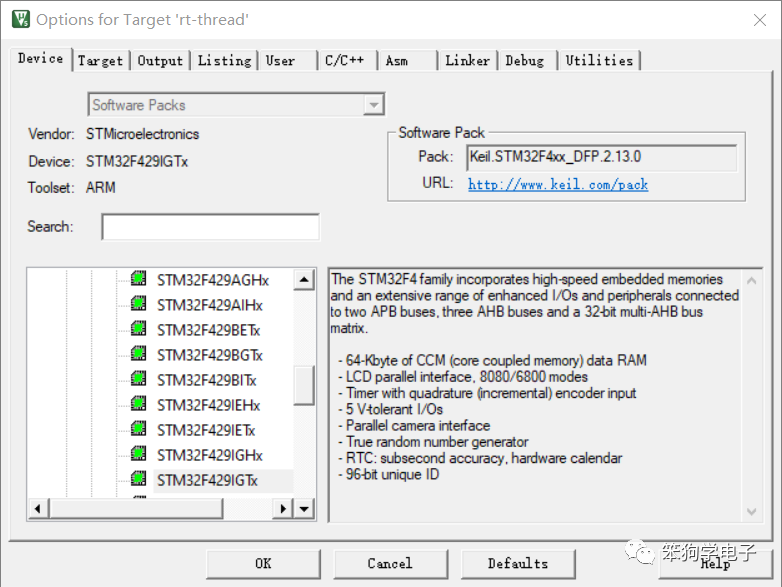The width and height of the screenshot is (782, 587).
Task: Click the chip icon beside STM32F429BGTx
Action: click(139, 353)
